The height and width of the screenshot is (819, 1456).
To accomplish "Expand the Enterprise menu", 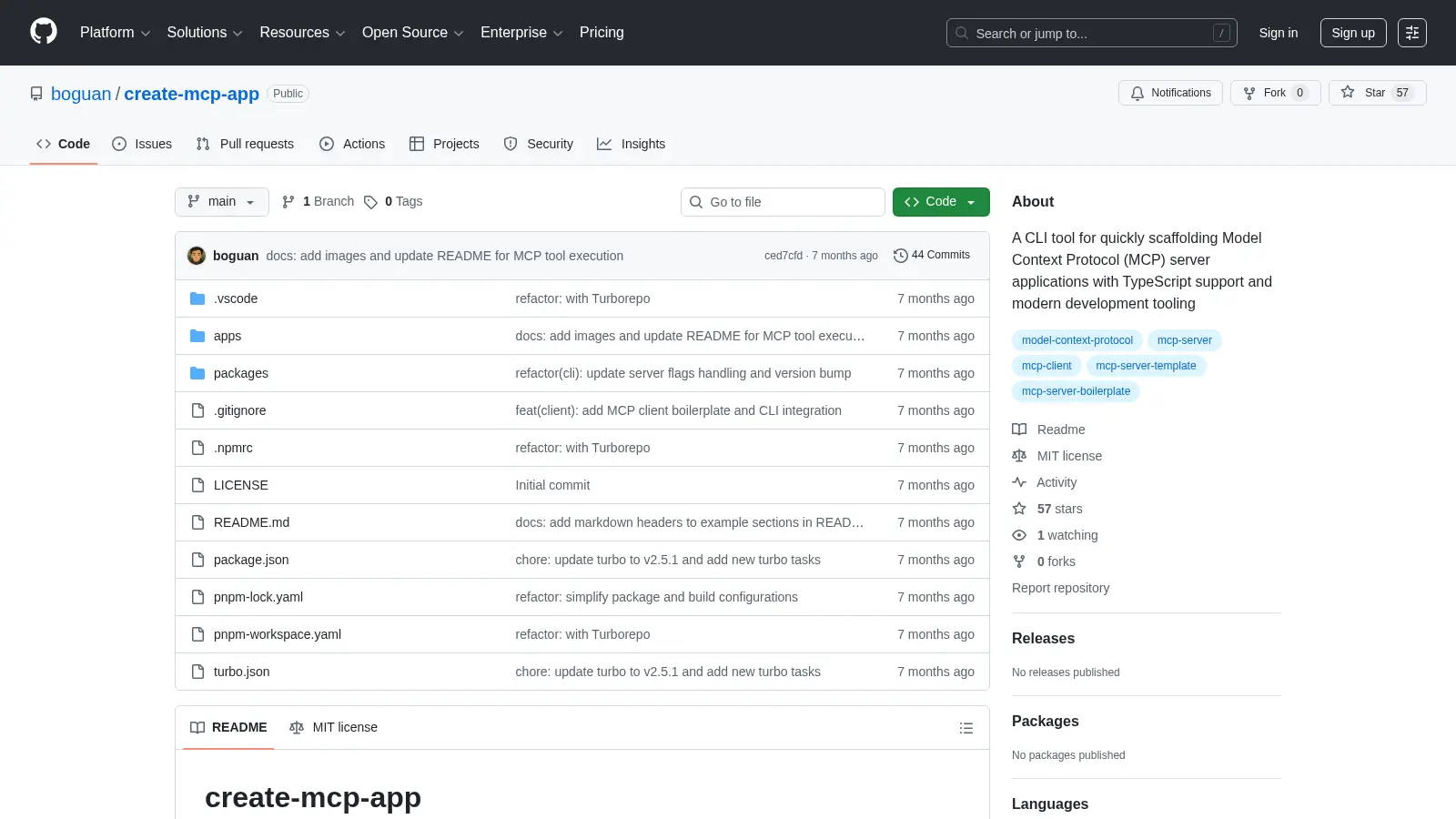I will click(x=521, y=33).
